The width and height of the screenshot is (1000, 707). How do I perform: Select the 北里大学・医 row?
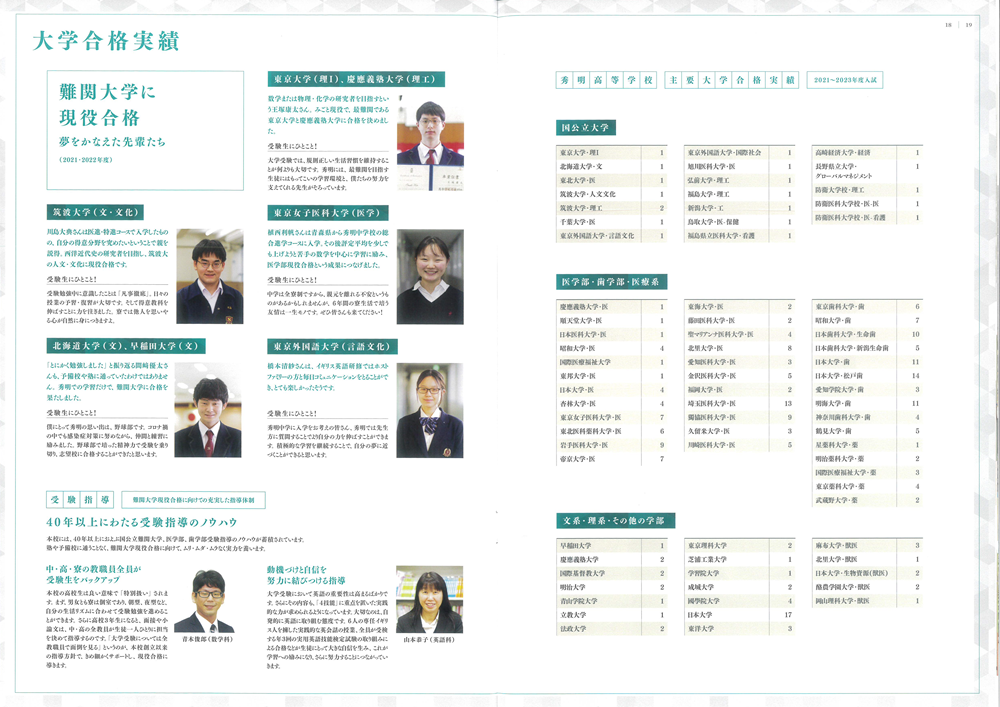click(739, 348)
